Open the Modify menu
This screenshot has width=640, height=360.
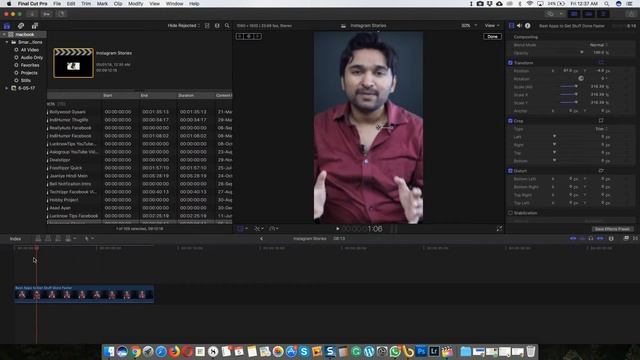(136, 4)
